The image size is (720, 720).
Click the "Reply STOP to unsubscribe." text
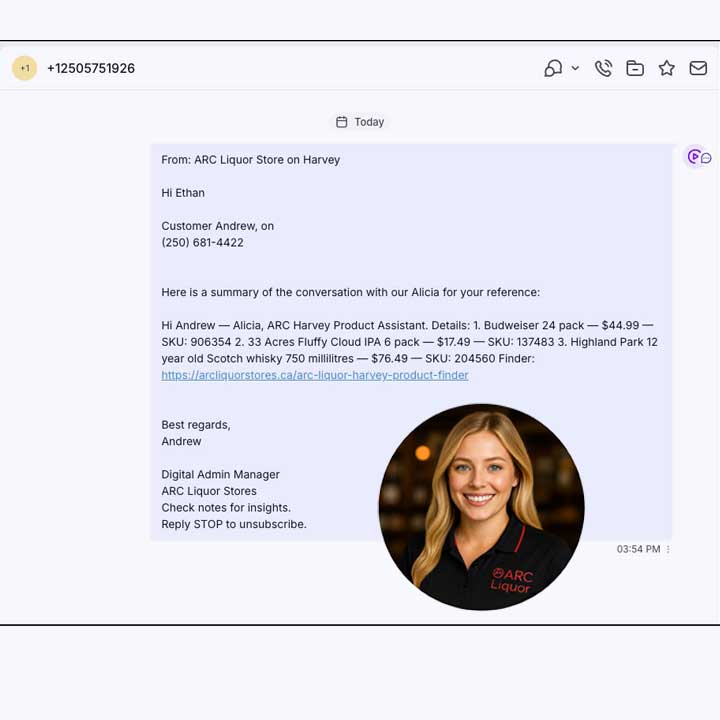pyautogui.click(x=234, y=524)
